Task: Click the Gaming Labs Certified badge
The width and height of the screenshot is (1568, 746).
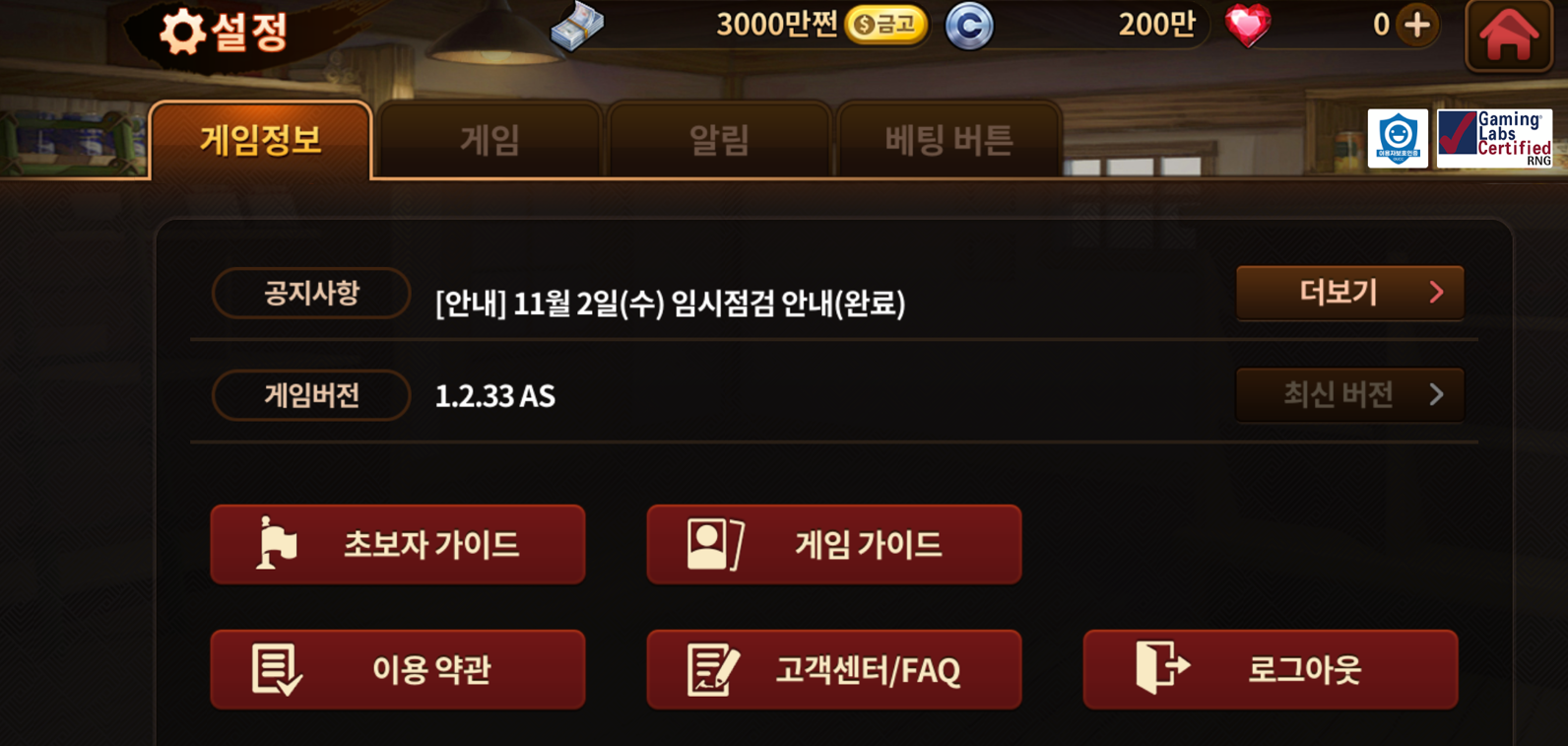Action: point(1494,139)
